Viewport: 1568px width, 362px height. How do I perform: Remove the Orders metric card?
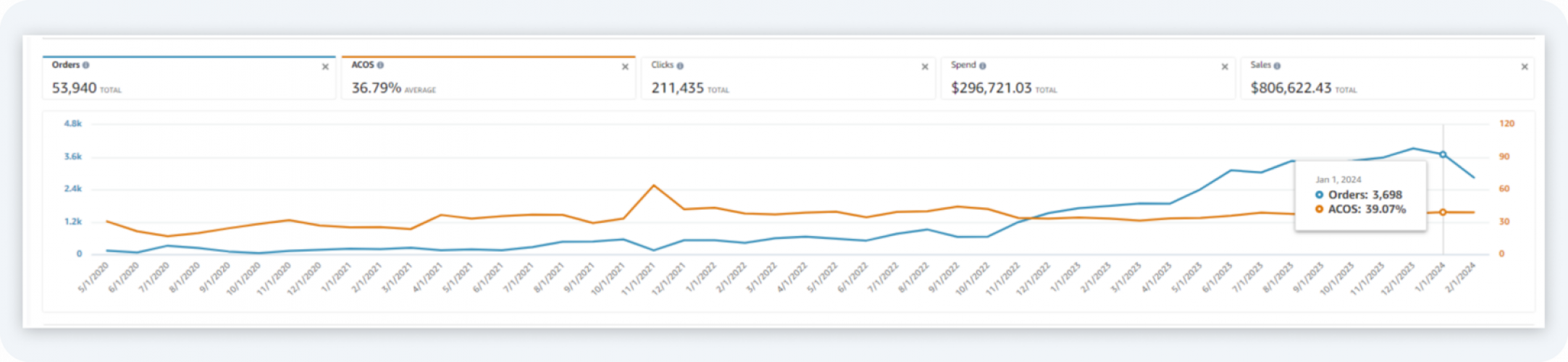[x=325, y=67]
